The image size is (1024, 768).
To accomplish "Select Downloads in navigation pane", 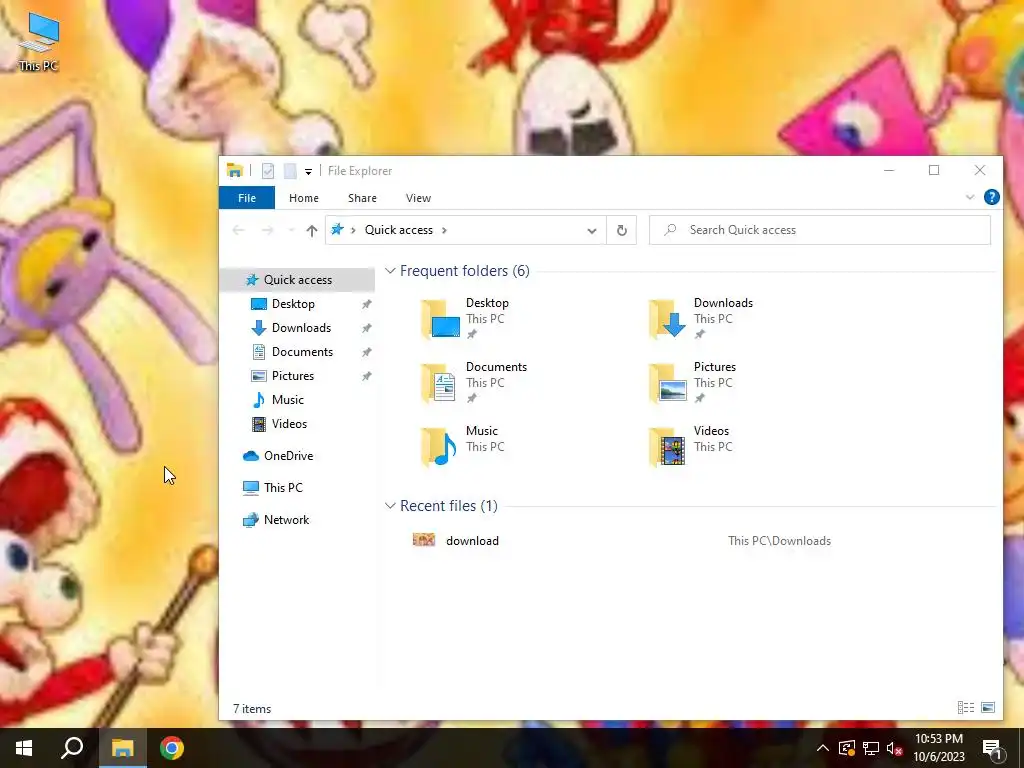I will tap(301, 328).
